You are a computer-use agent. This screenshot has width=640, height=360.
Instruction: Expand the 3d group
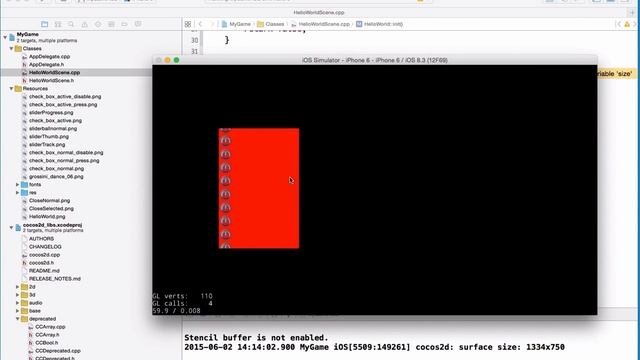point(18,295)
